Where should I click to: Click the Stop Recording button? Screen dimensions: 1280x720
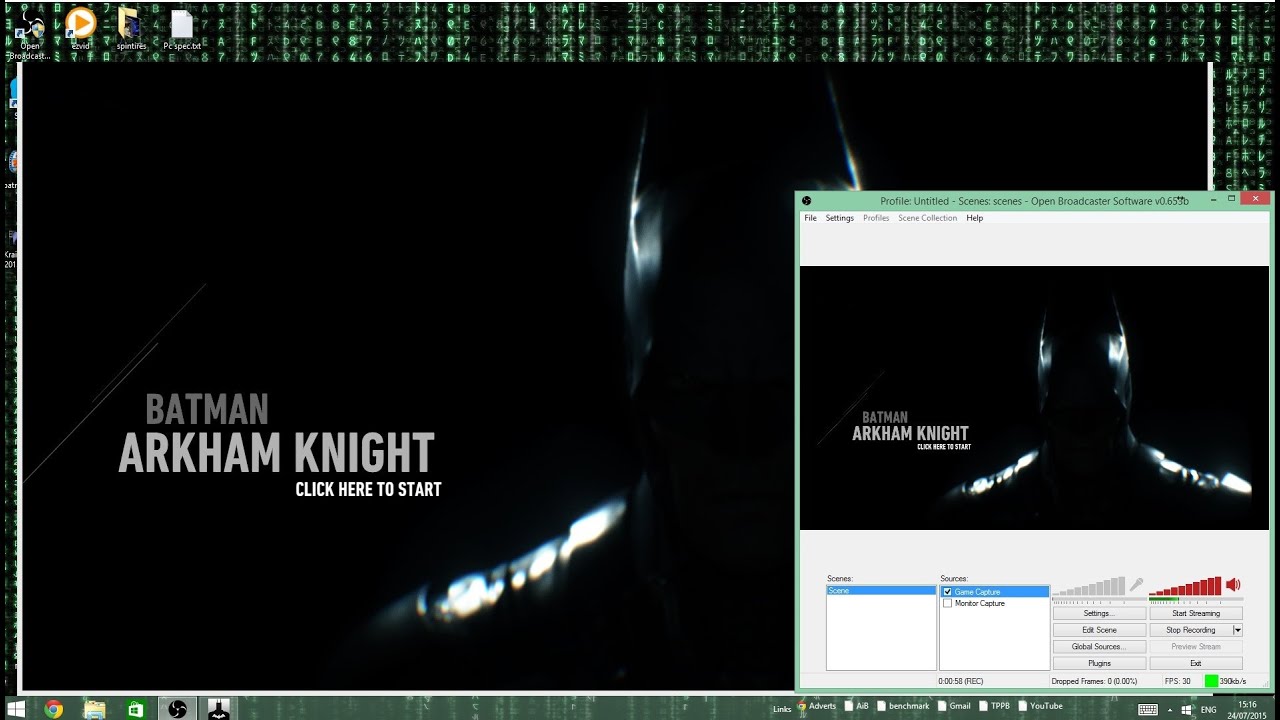click(x=1191, y=630)
